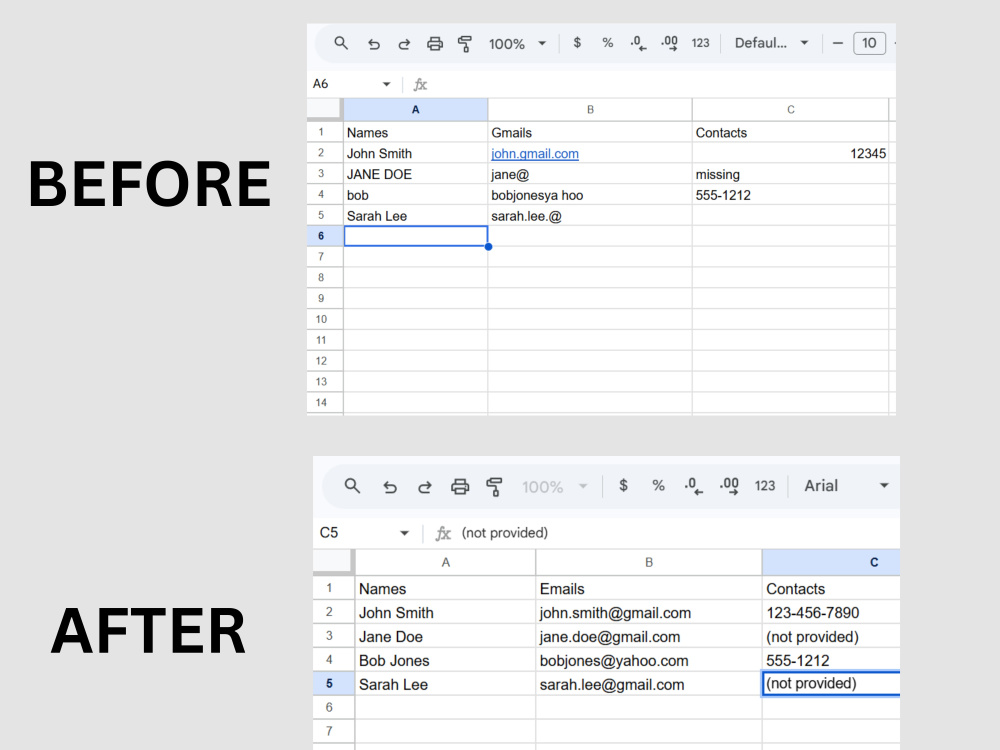
Task: Select (not provided) cell in Jane Doe row
Action: coord(831,636)
